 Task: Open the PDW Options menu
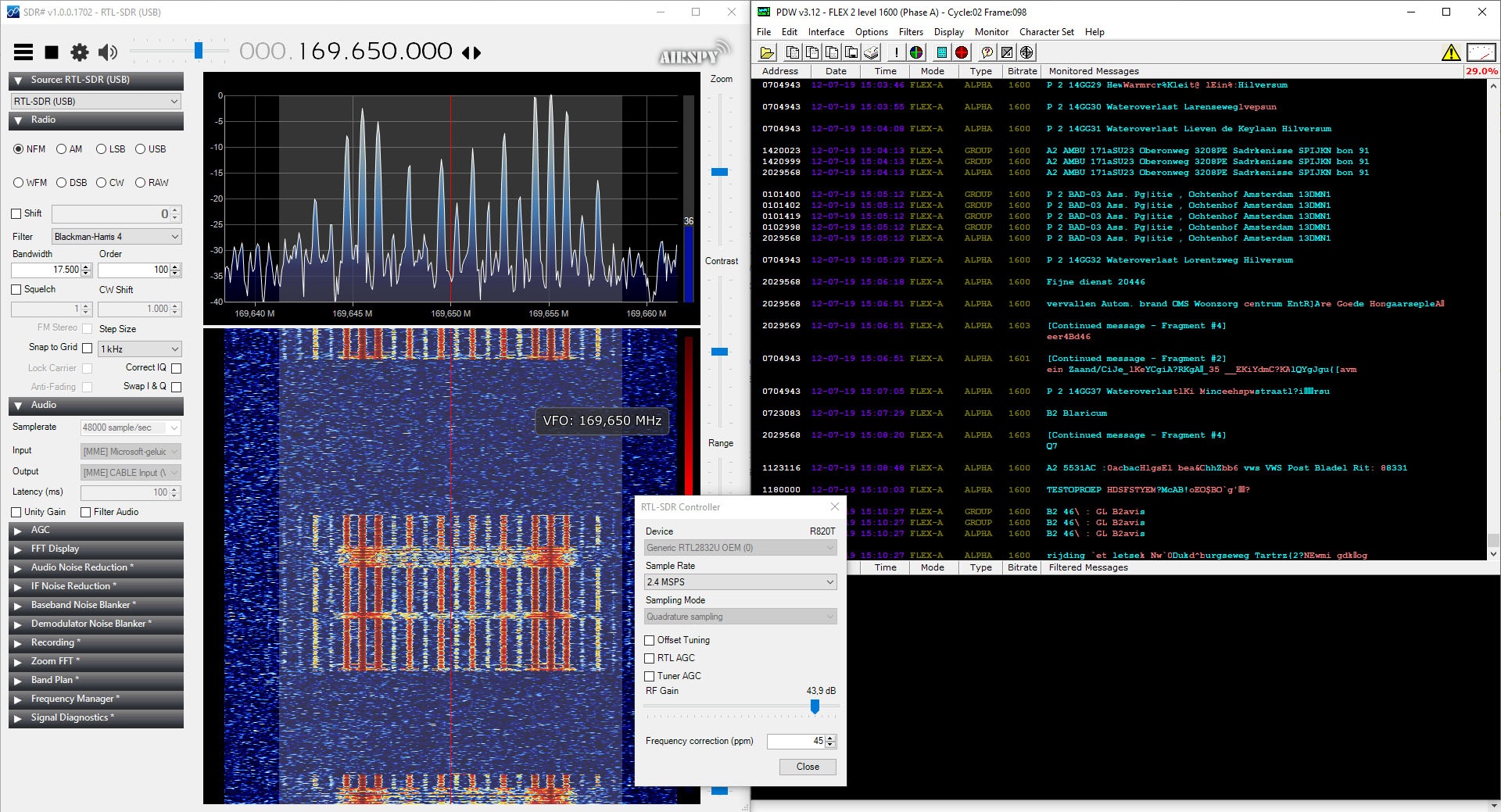(x=872, y=32)
